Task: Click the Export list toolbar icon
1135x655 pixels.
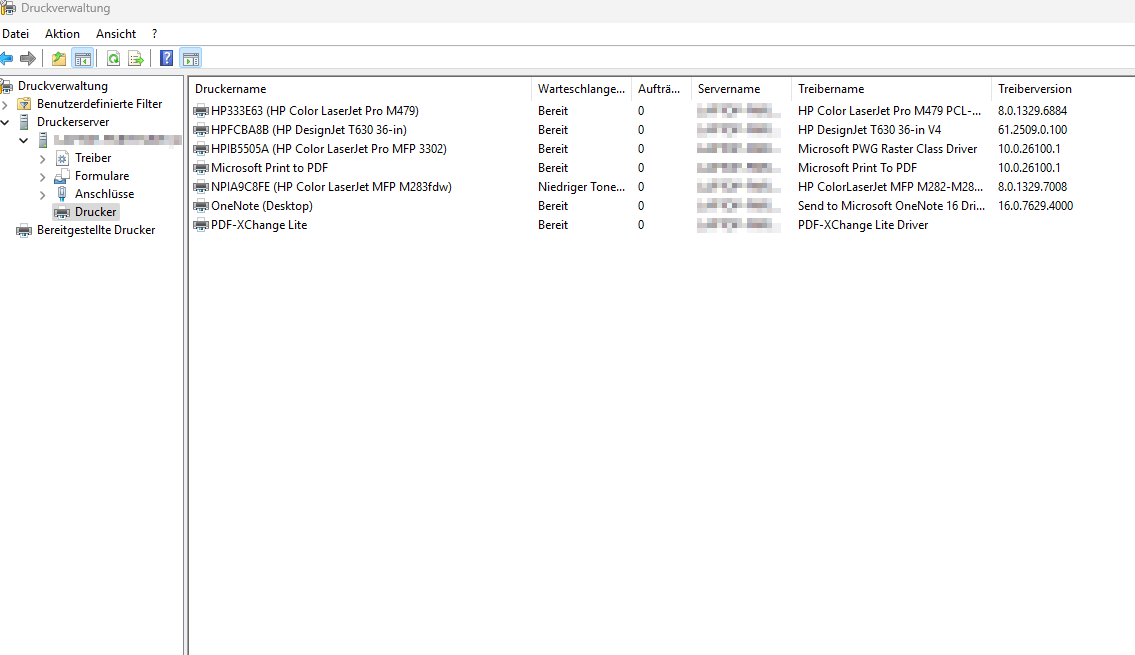Action: pos(135,58)
